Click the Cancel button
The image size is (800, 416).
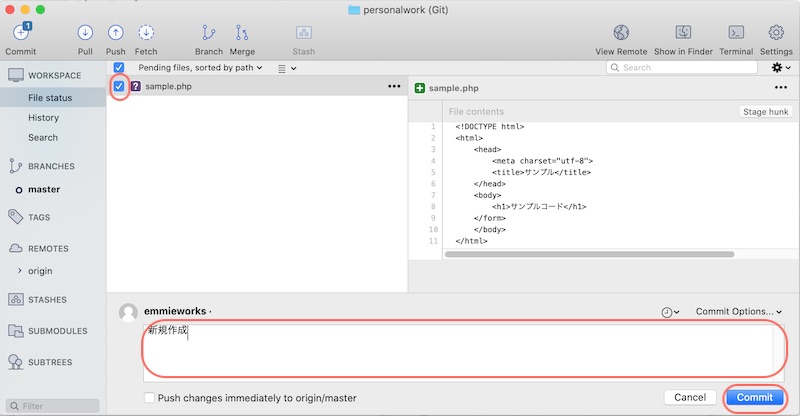coord(690,397)
